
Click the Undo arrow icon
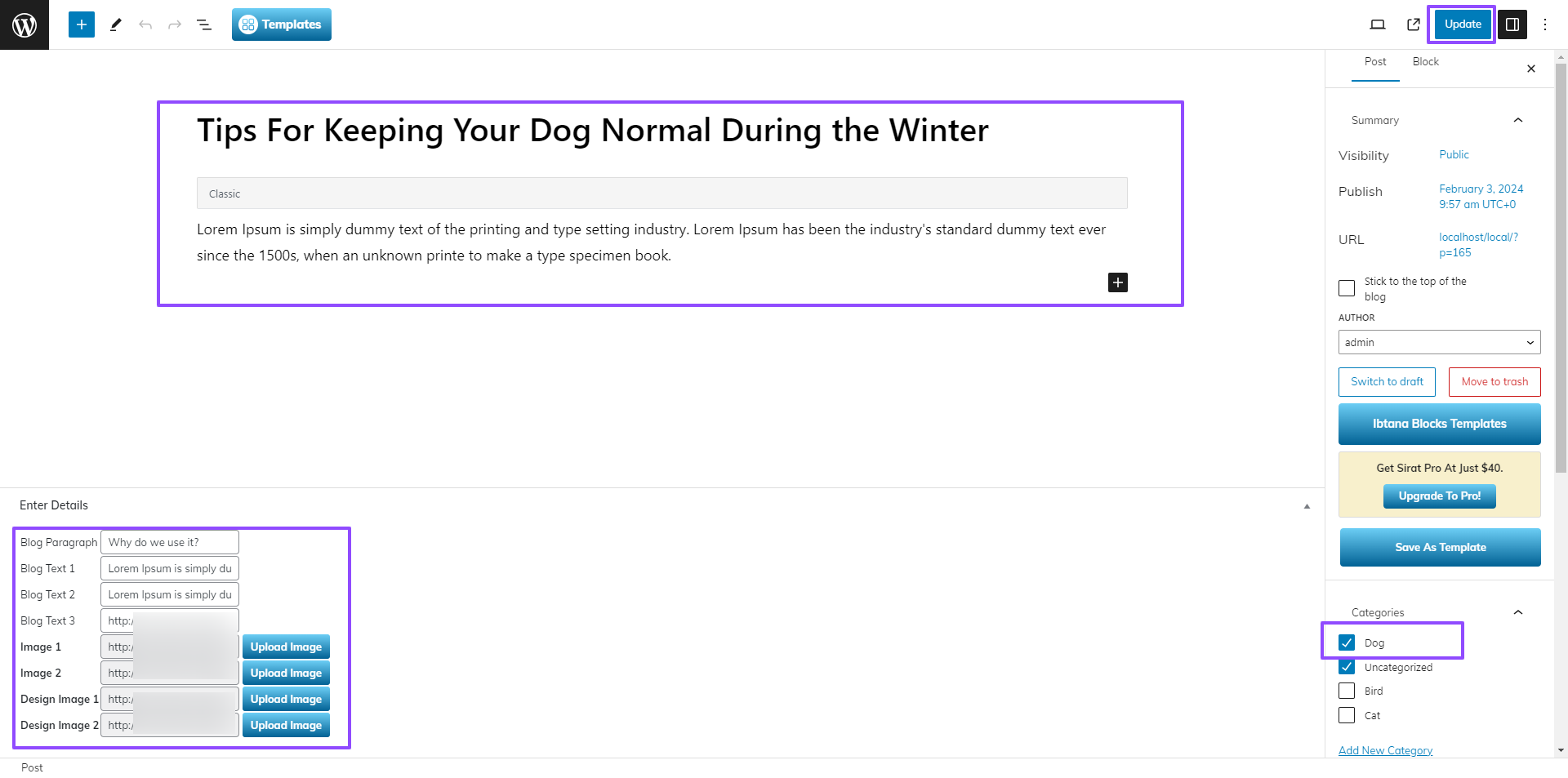pyautogui.click(x=145, y=24)
